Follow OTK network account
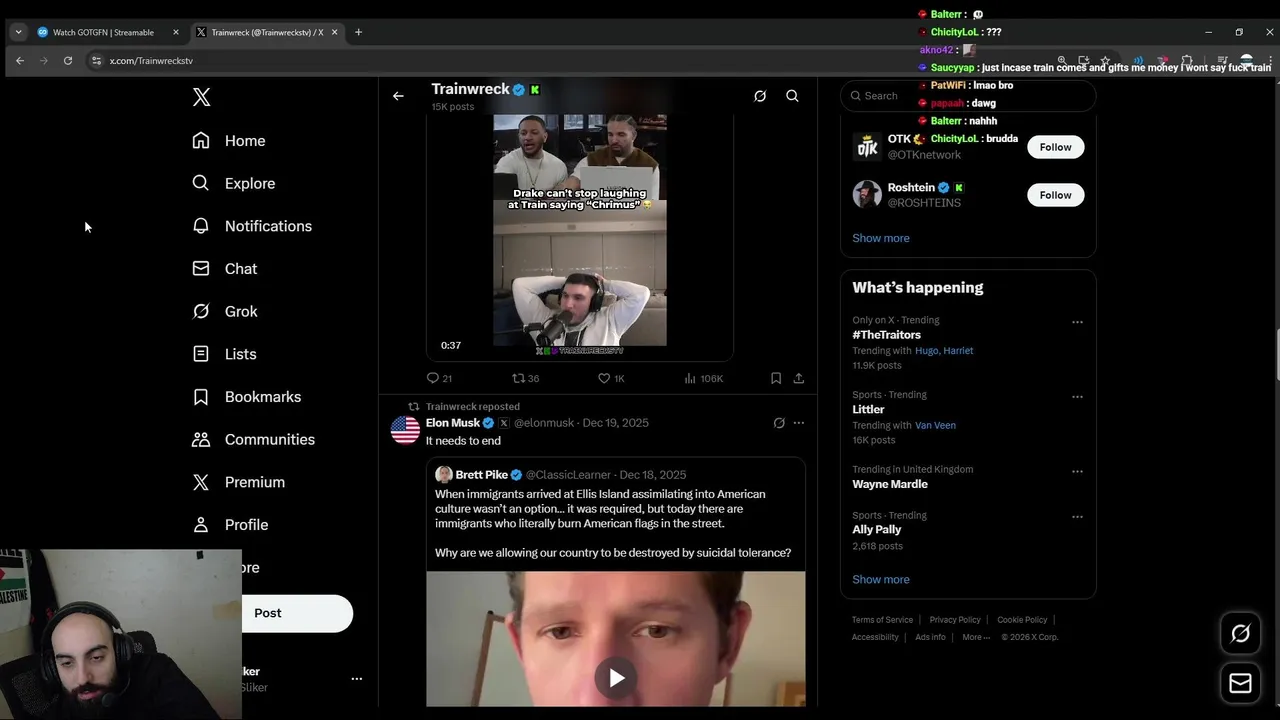Image resolution: width=1280 pixels, height=720 pixels. 1055,147
